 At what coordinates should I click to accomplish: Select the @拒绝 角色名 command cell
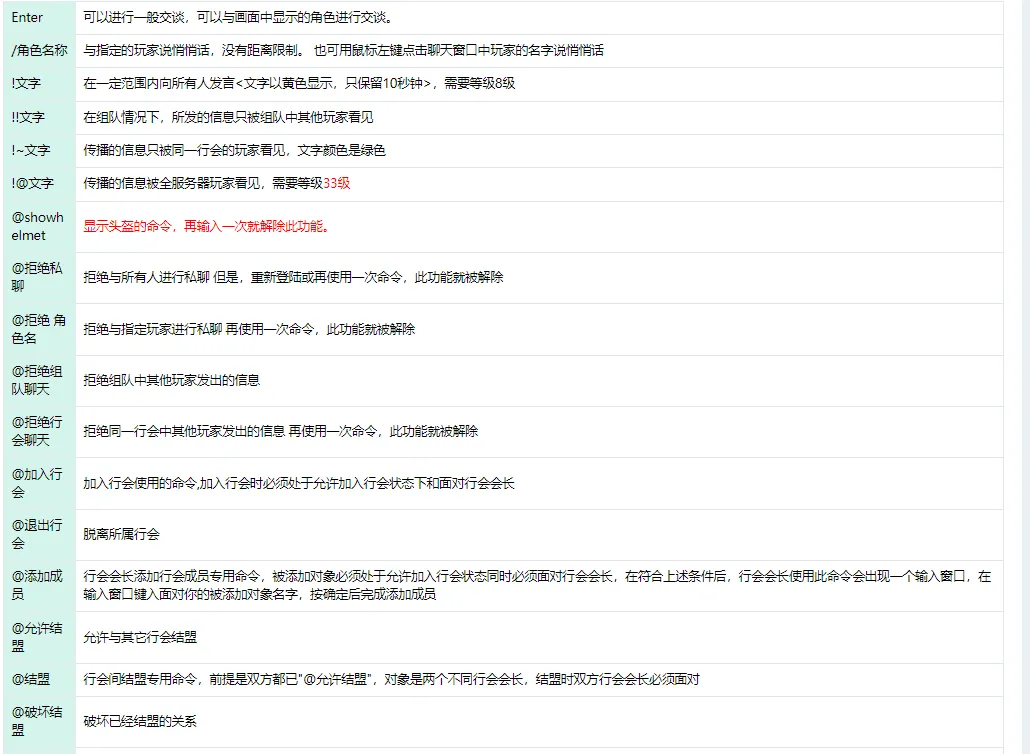coord(37,329)
